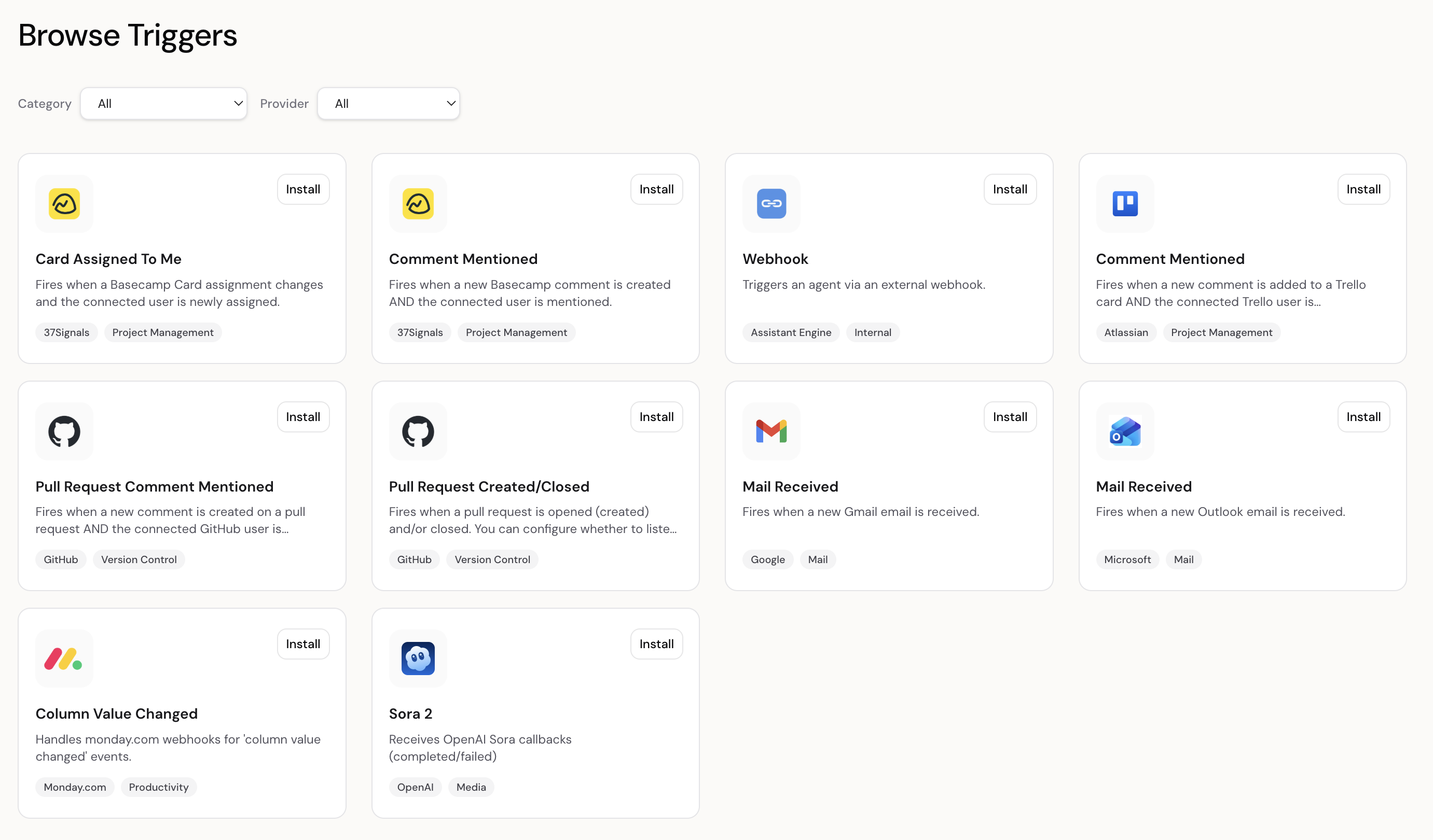Click the Productivity tag on Monday.com card
The height and width of the screenshot is (840, 1433).
(x=158, y=787)
